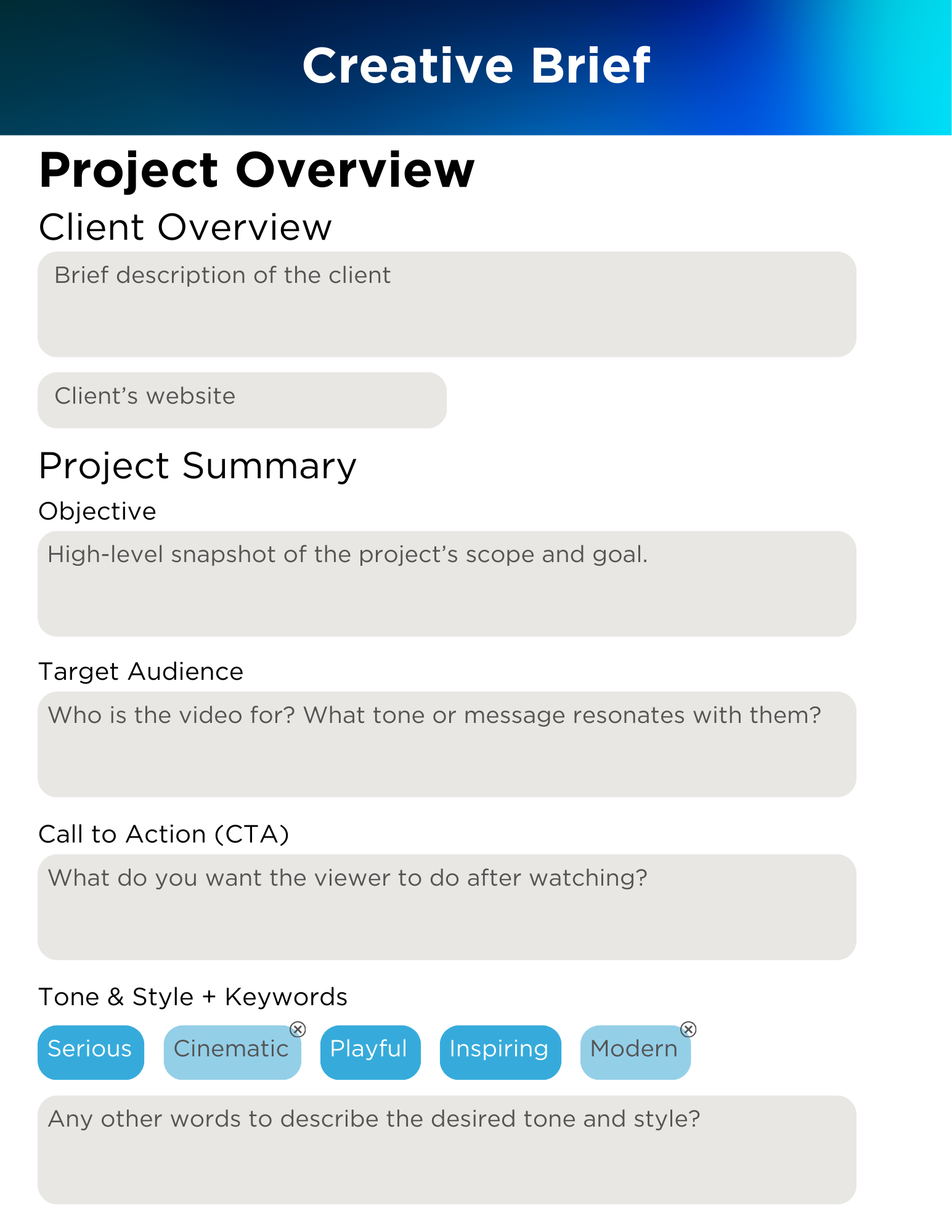This screenshot has height=1232, width=952.
Task: Focus the Target Audience text area
Action: pyautogui.click(x=447, y=744)
